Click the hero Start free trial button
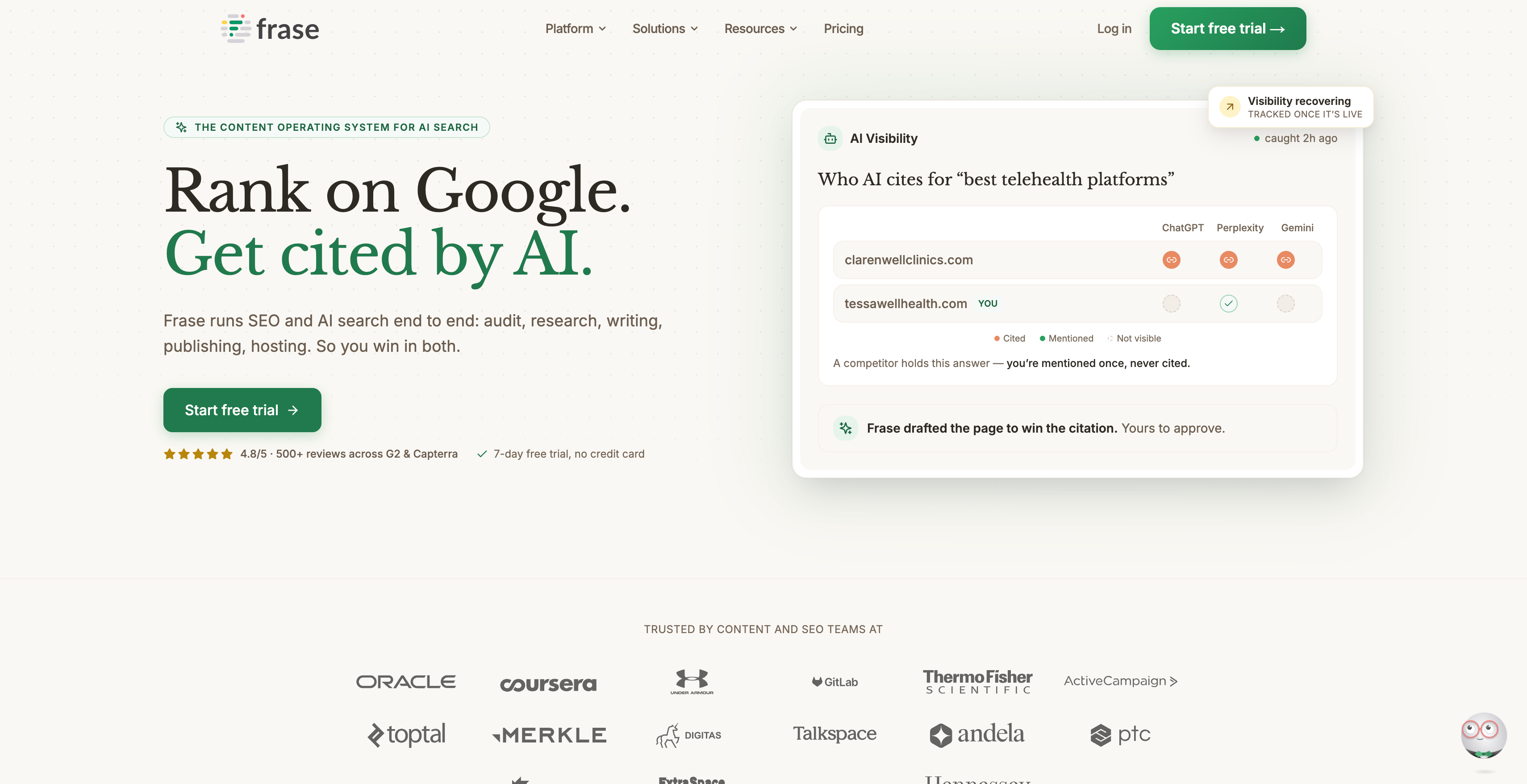Viewport: 1527px width, 784px height. tap(242, 410)
